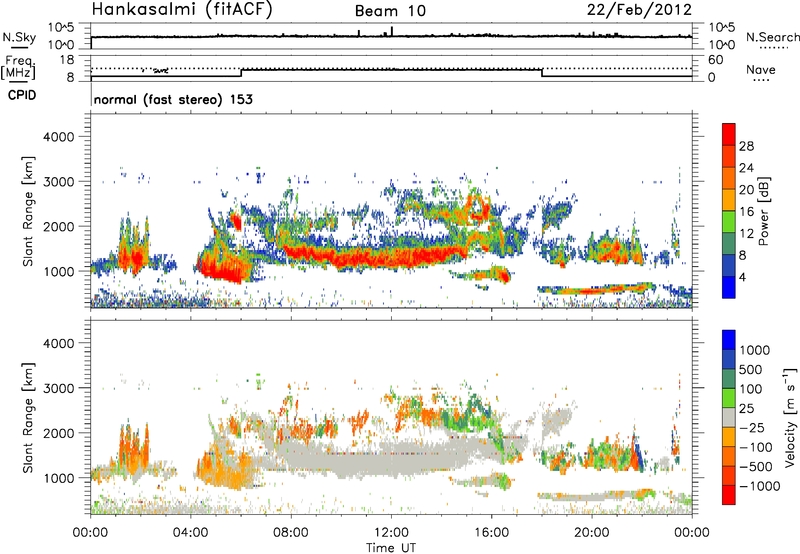The width and height of the screenshot is (800, 554).
Task: Click the Slant Range label of the power plot
Action: (28, 211)
